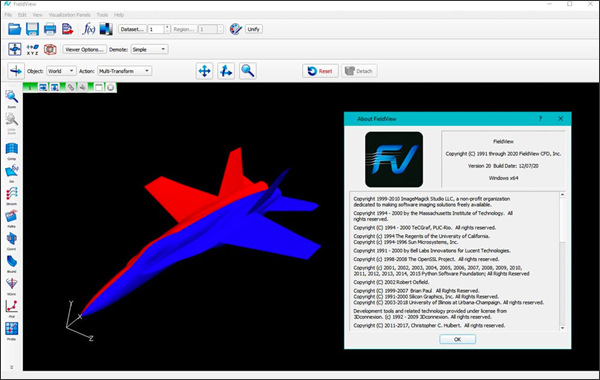This screenshot has width=600, height=380.
Task: Open the Object dropdown showing World
Action: pos(61,71)
